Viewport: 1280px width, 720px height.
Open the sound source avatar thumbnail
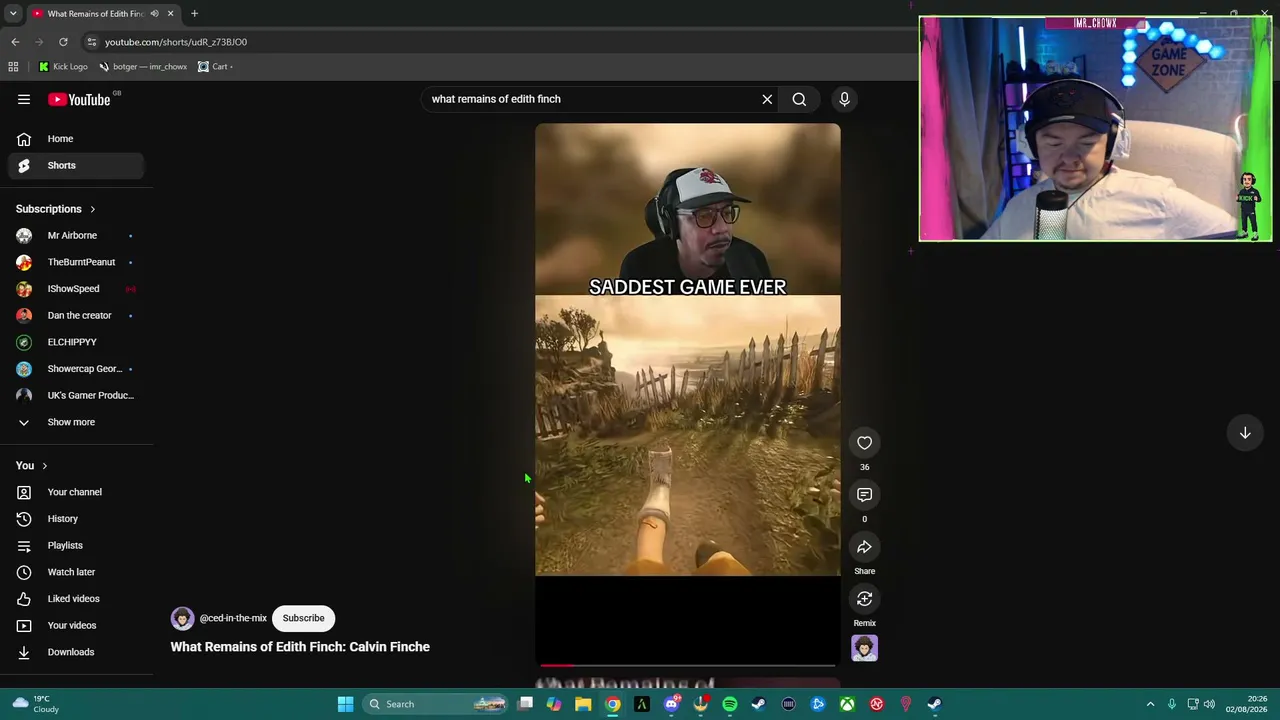pos(864,648)
